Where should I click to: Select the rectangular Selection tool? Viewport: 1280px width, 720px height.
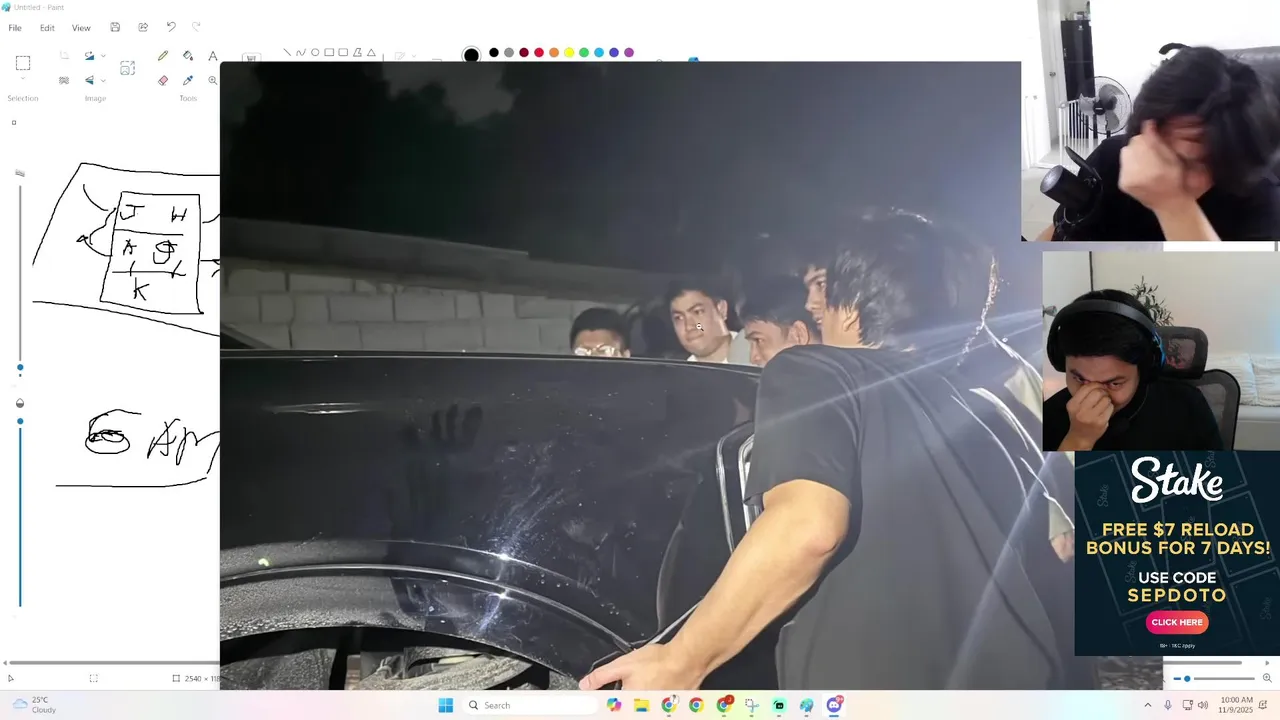tap(23, 63)
